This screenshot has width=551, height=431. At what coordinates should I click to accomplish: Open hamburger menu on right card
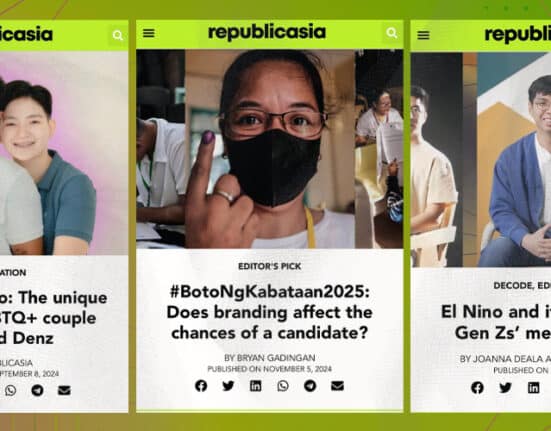coord(423,35)
